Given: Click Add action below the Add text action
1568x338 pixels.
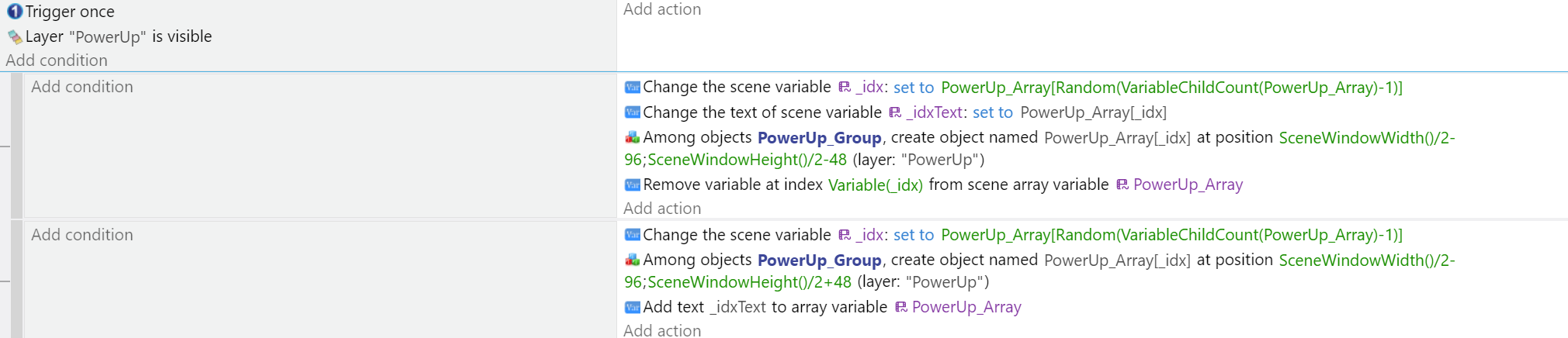Looking at the screenshot, I should click(x=662, y=330).
